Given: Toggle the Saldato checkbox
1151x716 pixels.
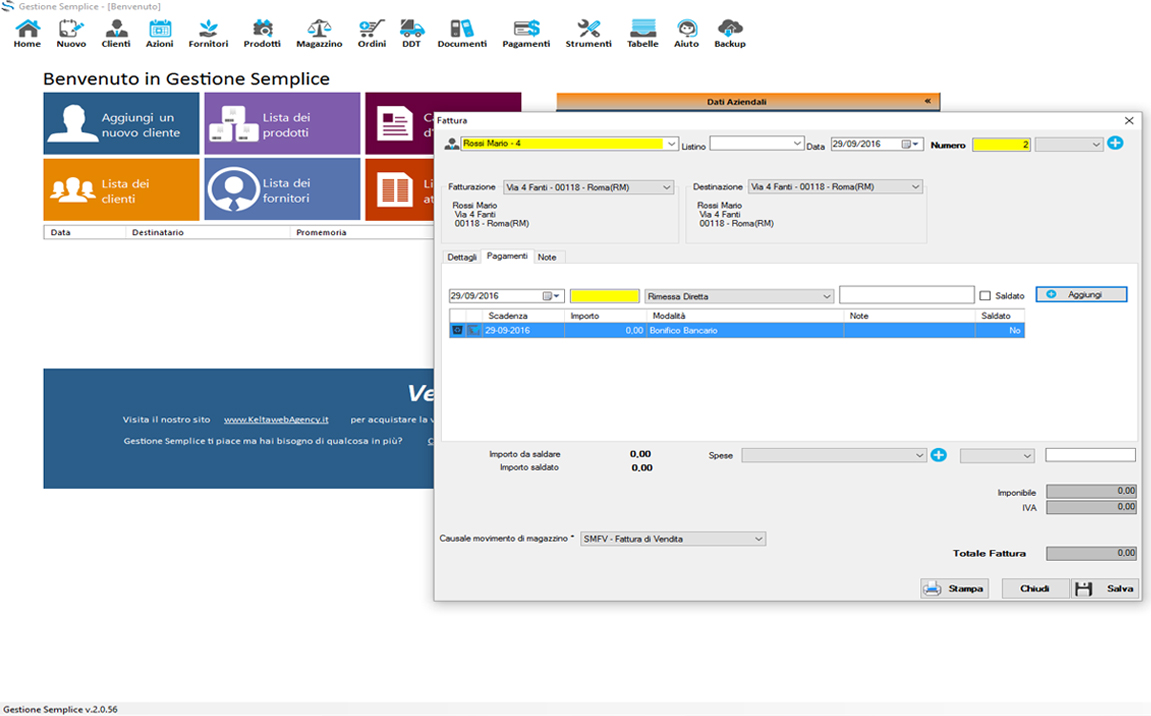Looking at the screenshot, I should 985,296.
